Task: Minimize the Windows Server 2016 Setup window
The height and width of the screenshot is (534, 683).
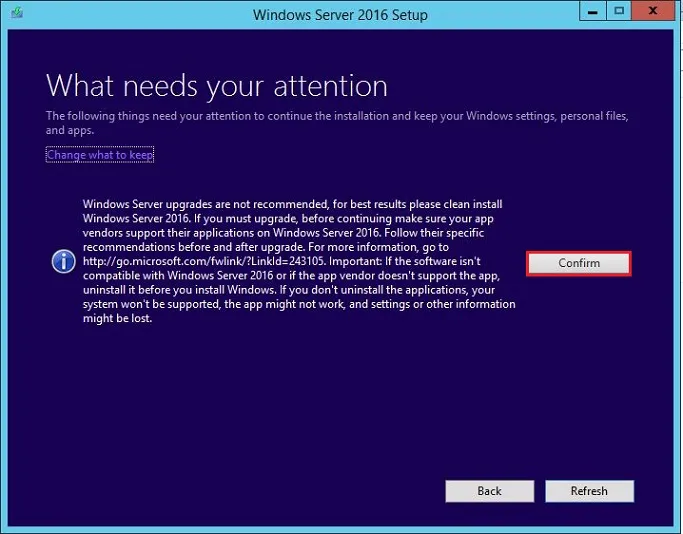Action: [x=592, y=11]
